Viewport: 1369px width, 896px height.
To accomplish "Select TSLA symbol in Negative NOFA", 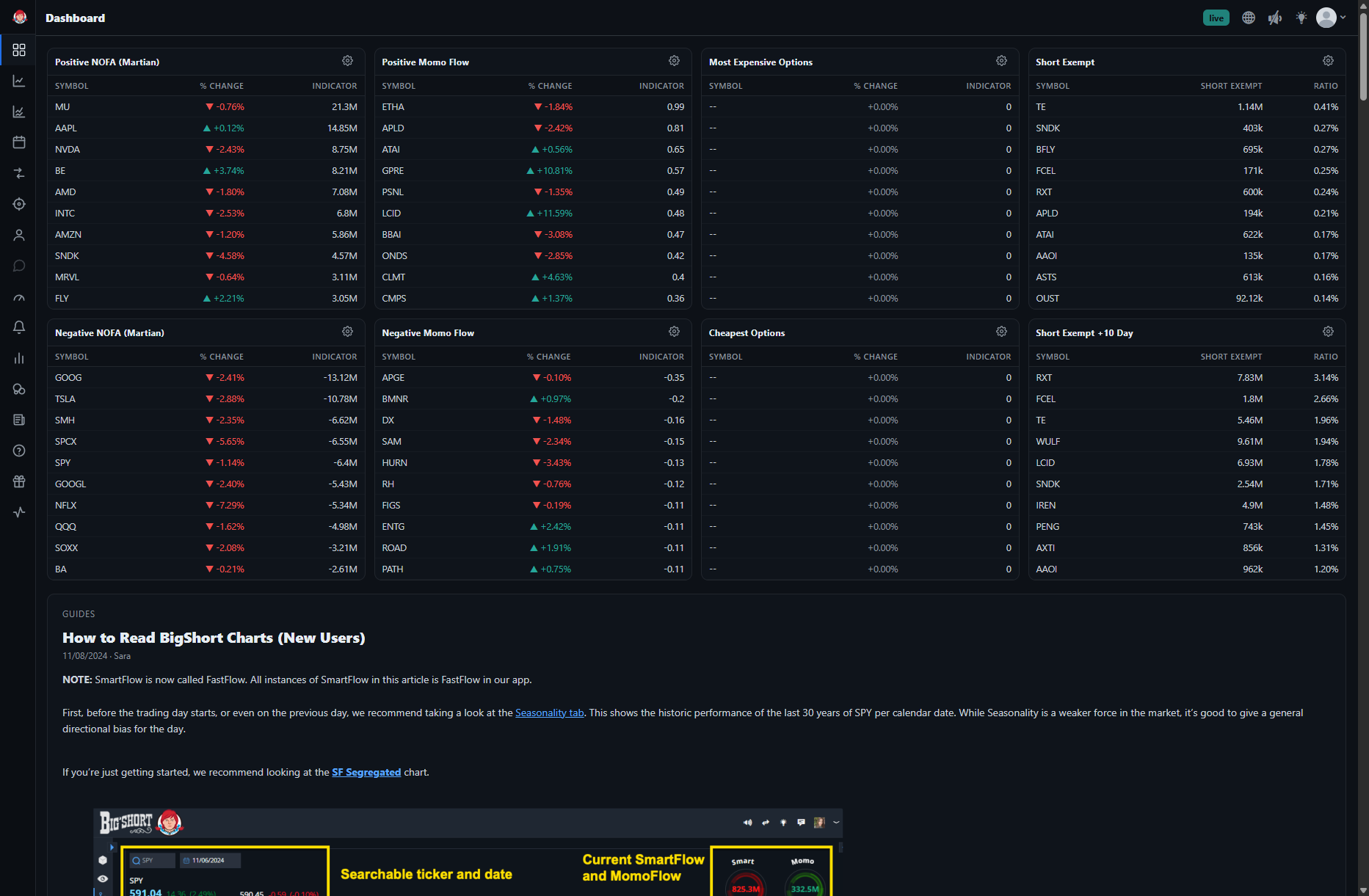I will (65, 398).
